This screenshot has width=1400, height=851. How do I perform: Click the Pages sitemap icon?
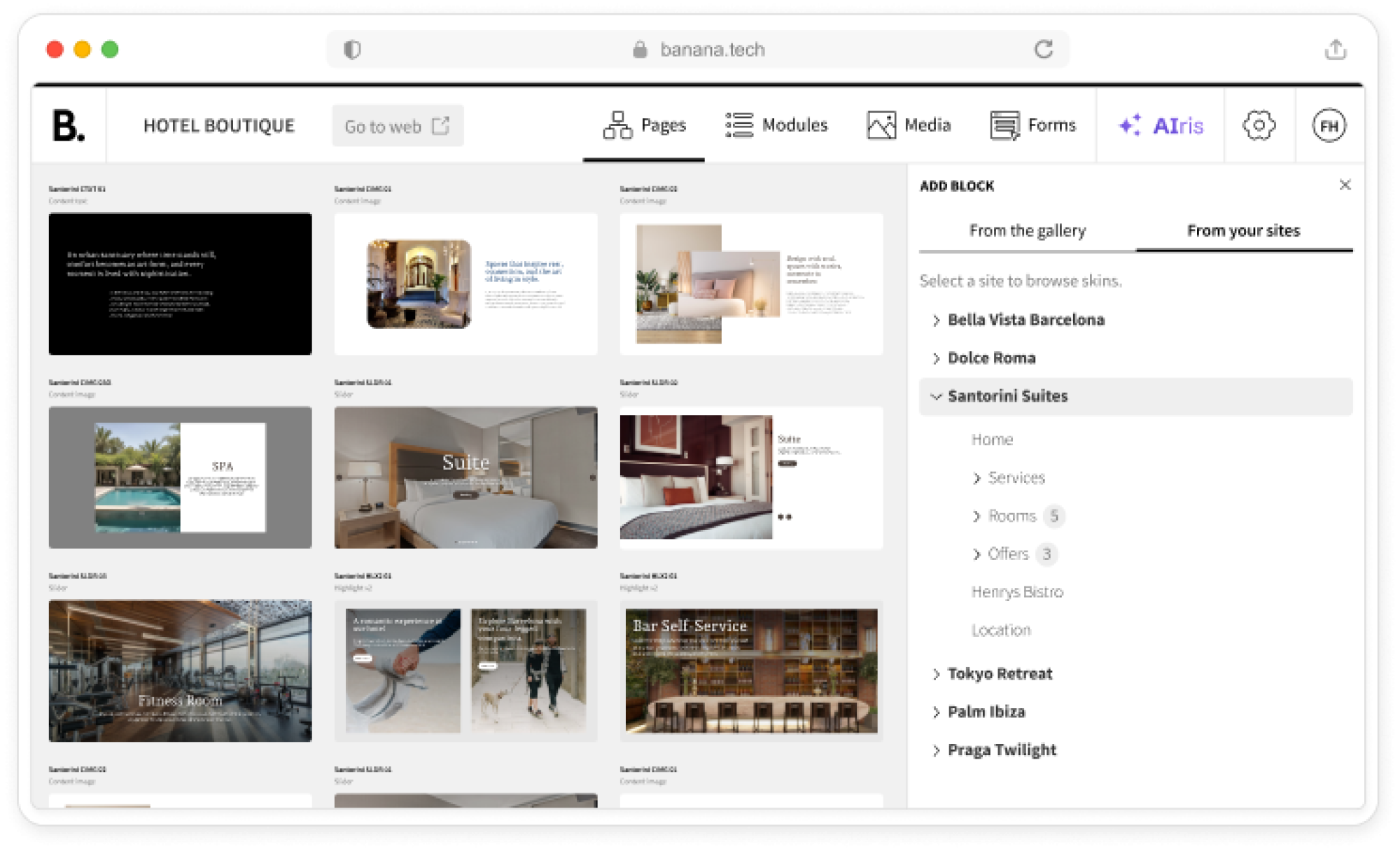pos(617,125)
